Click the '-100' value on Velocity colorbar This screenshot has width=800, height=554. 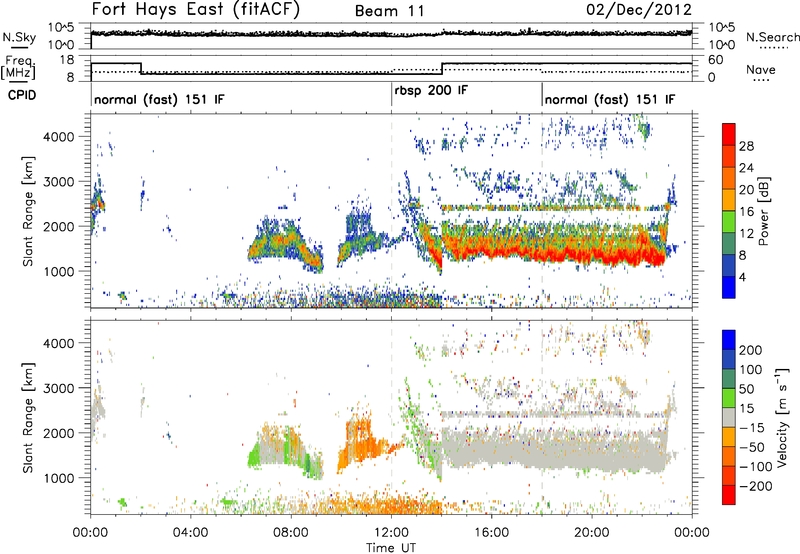755,467
